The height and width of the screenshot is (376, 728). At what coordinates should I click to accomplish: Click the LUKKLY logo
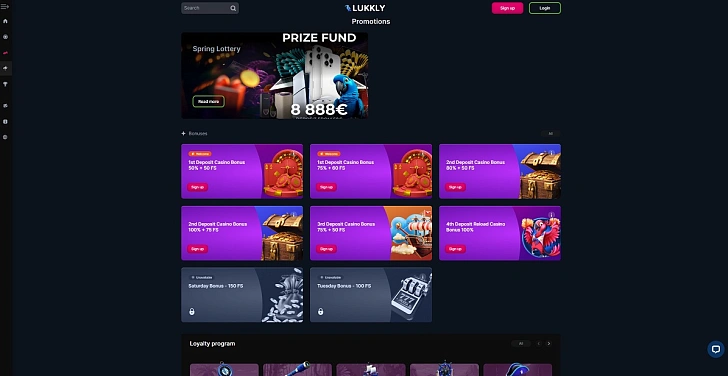(x=365, y=8)
